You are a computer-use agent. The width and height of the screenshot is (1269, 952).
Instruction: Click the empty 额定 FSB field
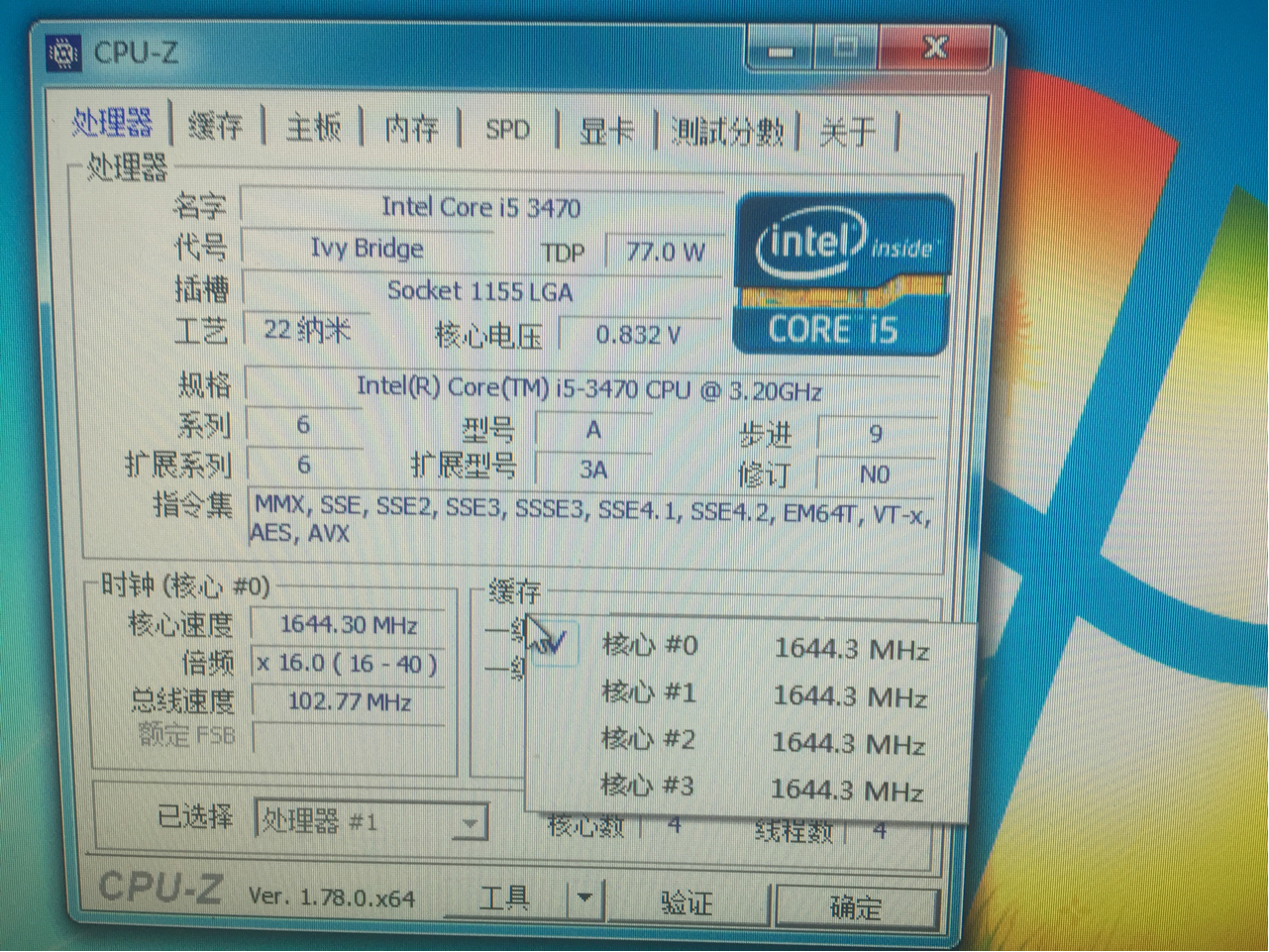coord(349,737)
